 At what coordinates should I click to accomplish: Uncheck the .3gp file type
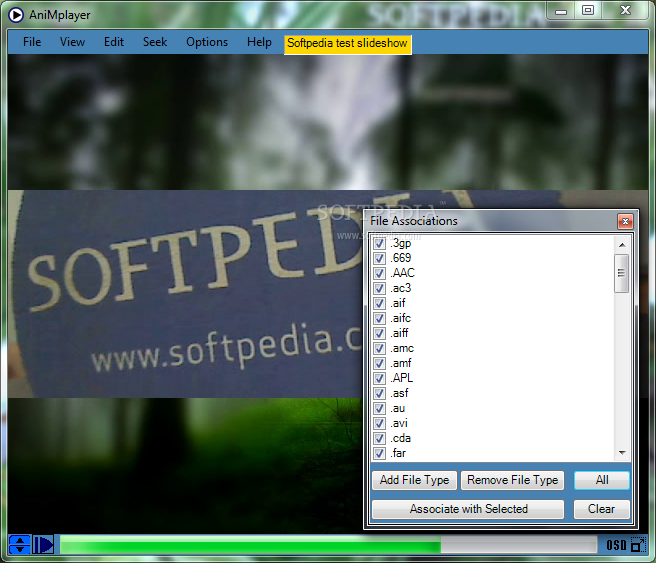[x=379, y=243]
